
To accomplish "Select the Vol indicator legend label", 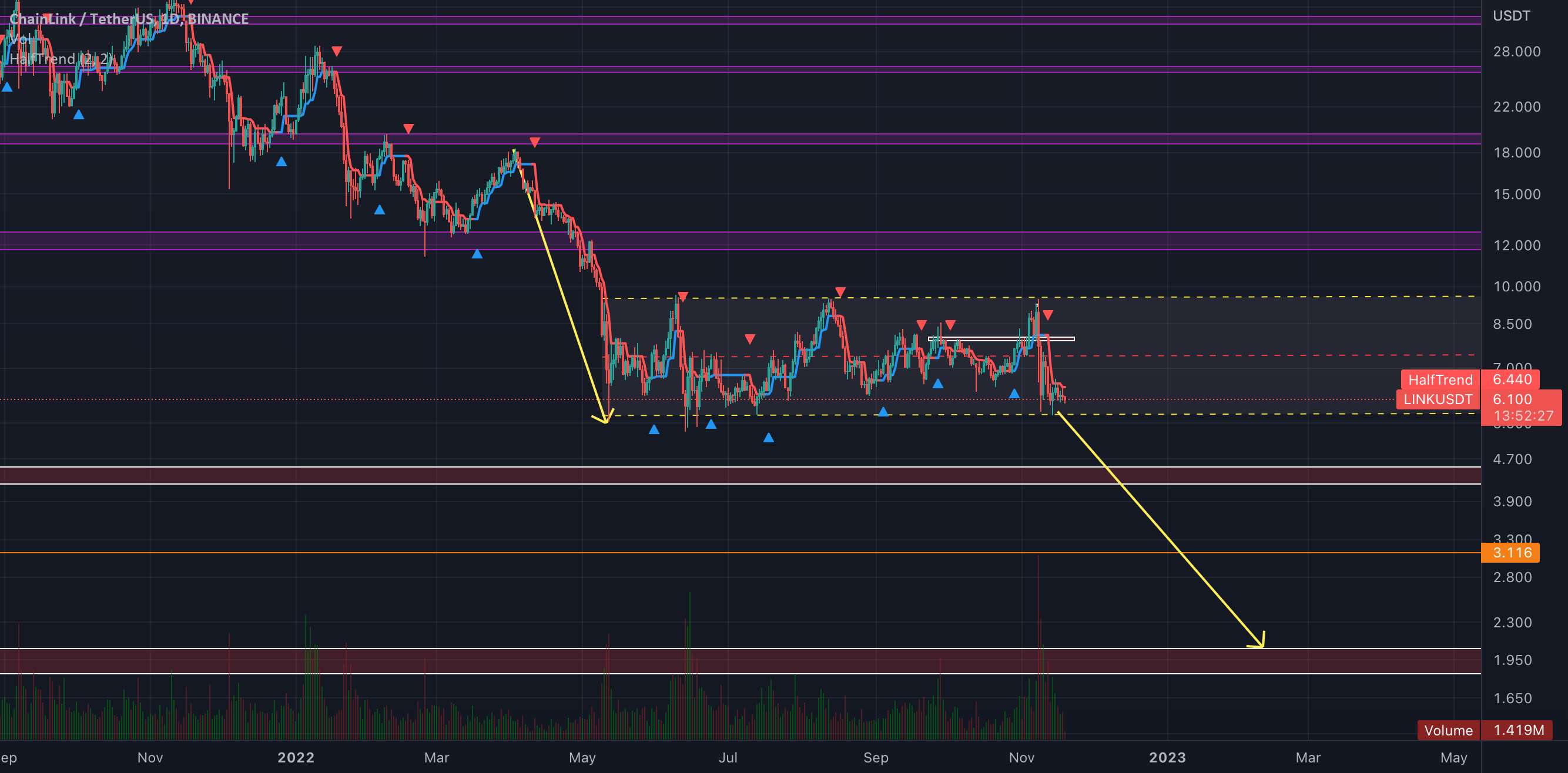I will tap(21, 39).
